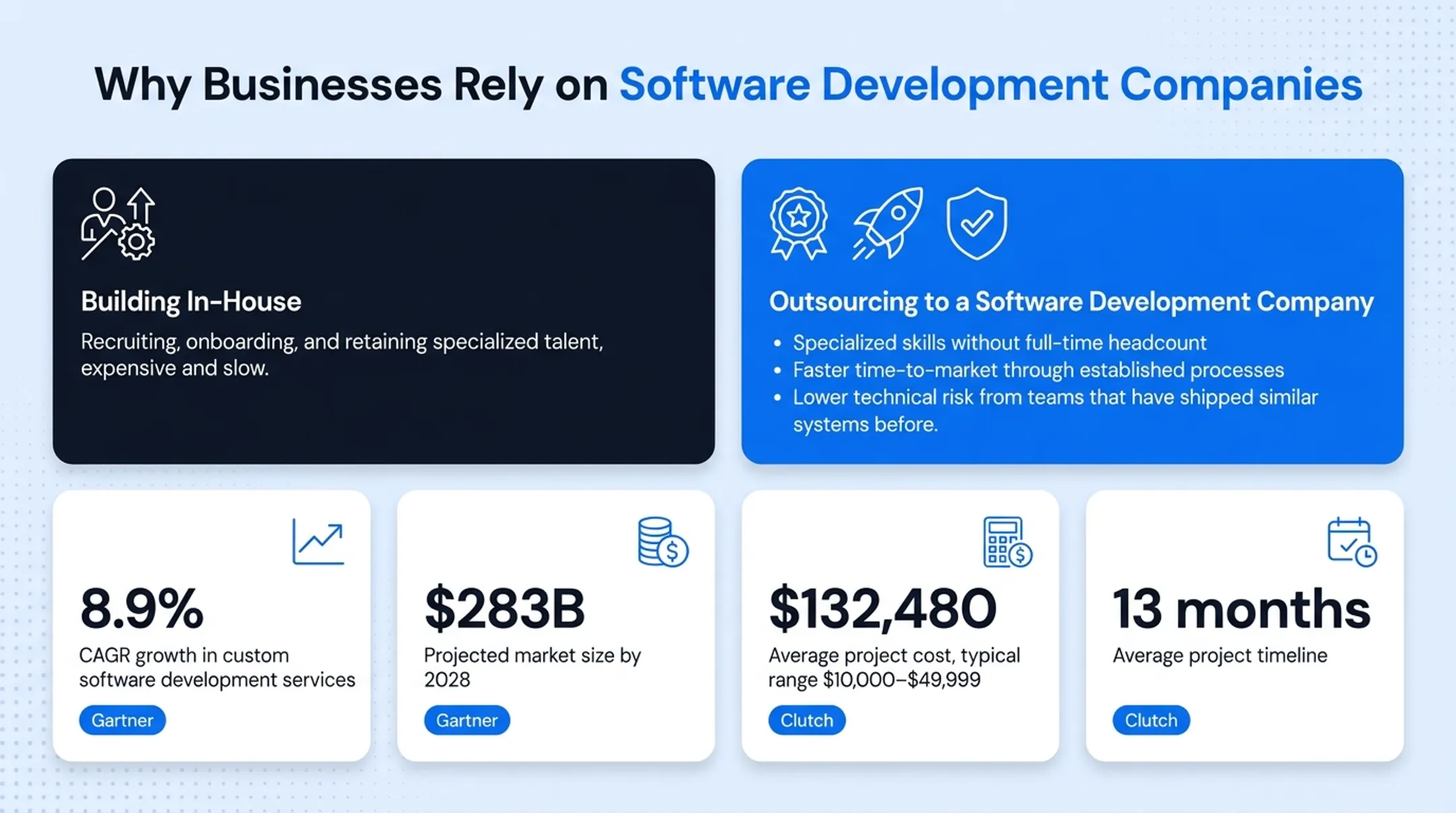The width and height of the screenshot is (1456, 813).
Task: Click the Clutch tag under $132,480 card
Action: pyautogui.click(x=807, y=720)
